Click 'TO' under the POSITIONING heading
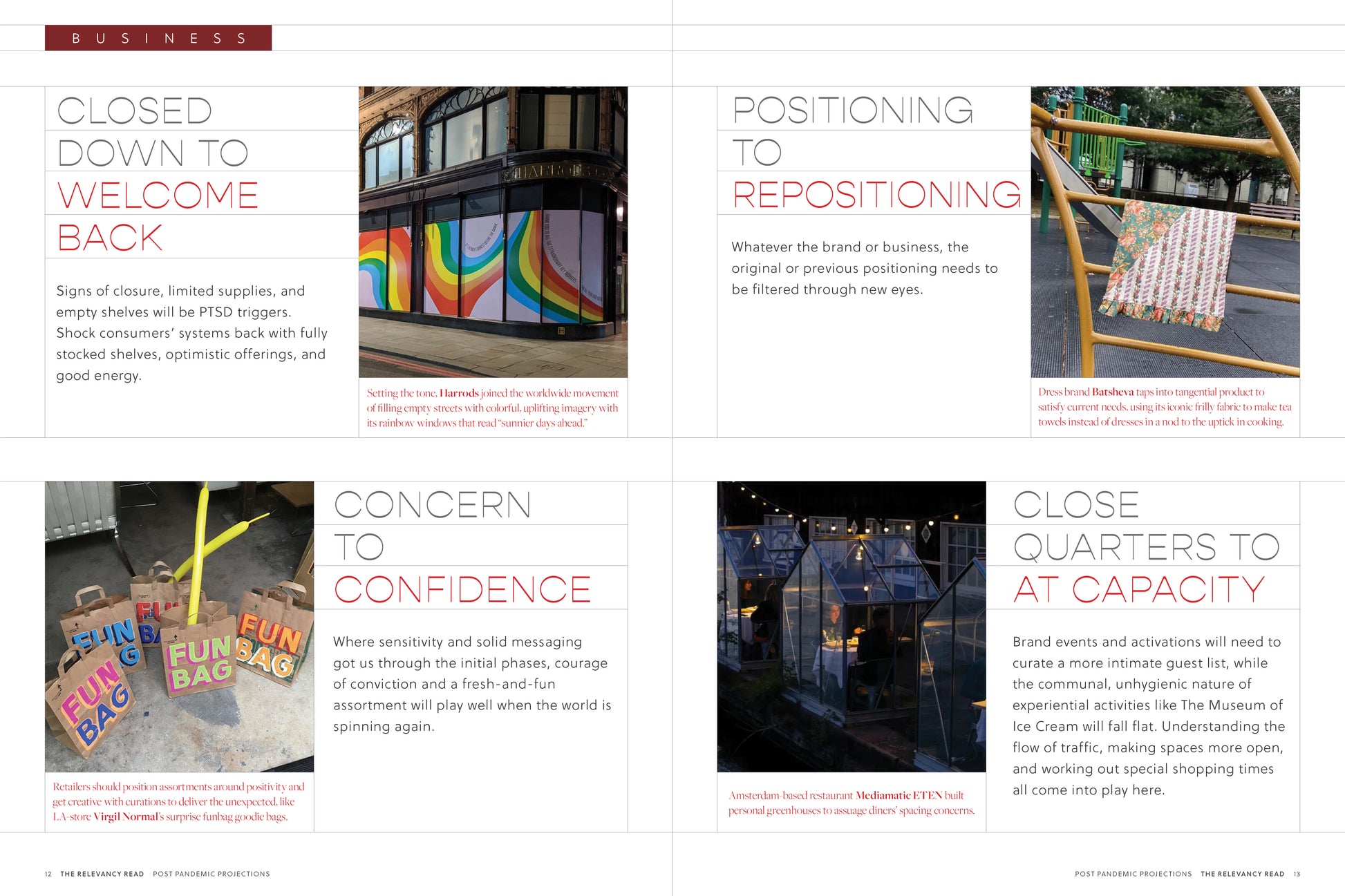The width and height of the screenshot is (1345, 896). point(757,153)
